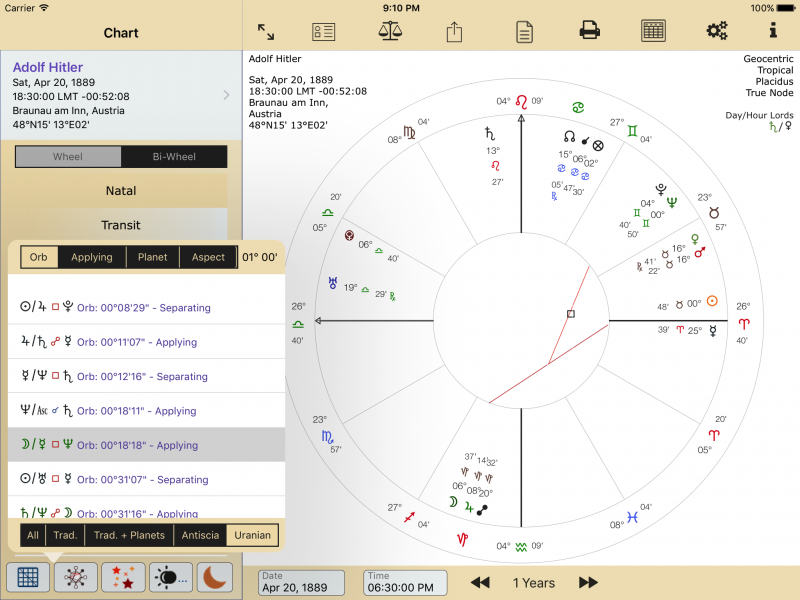
Task: Select the settings gears icon
Action: tap(717, 31)
